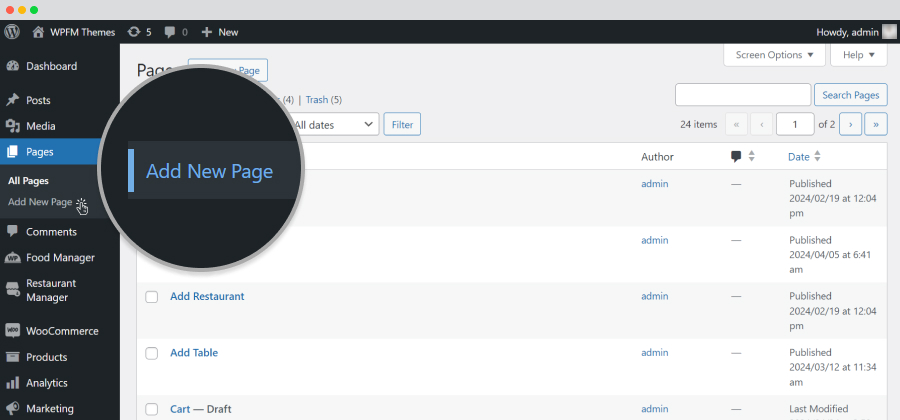Open the Trash (5) filter link
This screenshot has width=900, height=420.
(324, 100)
